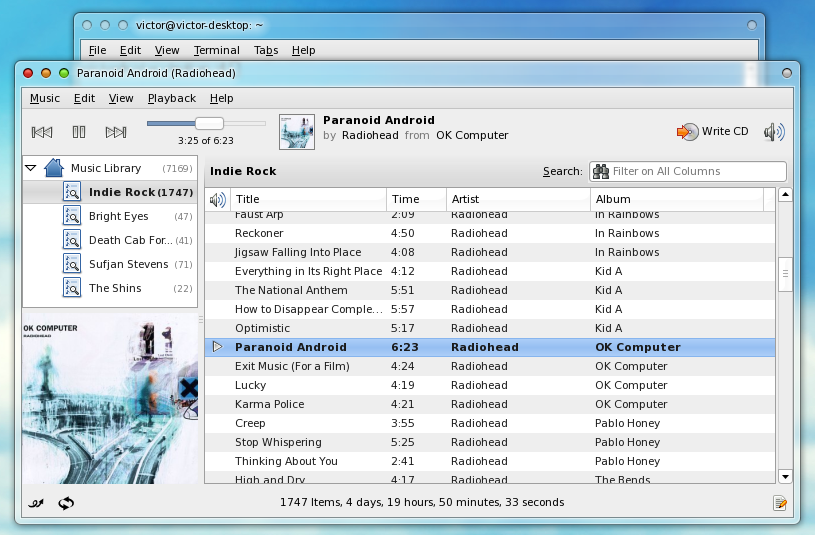
Task: Skip to the next track
Action: pyautogui.click(x=116, y=132)
